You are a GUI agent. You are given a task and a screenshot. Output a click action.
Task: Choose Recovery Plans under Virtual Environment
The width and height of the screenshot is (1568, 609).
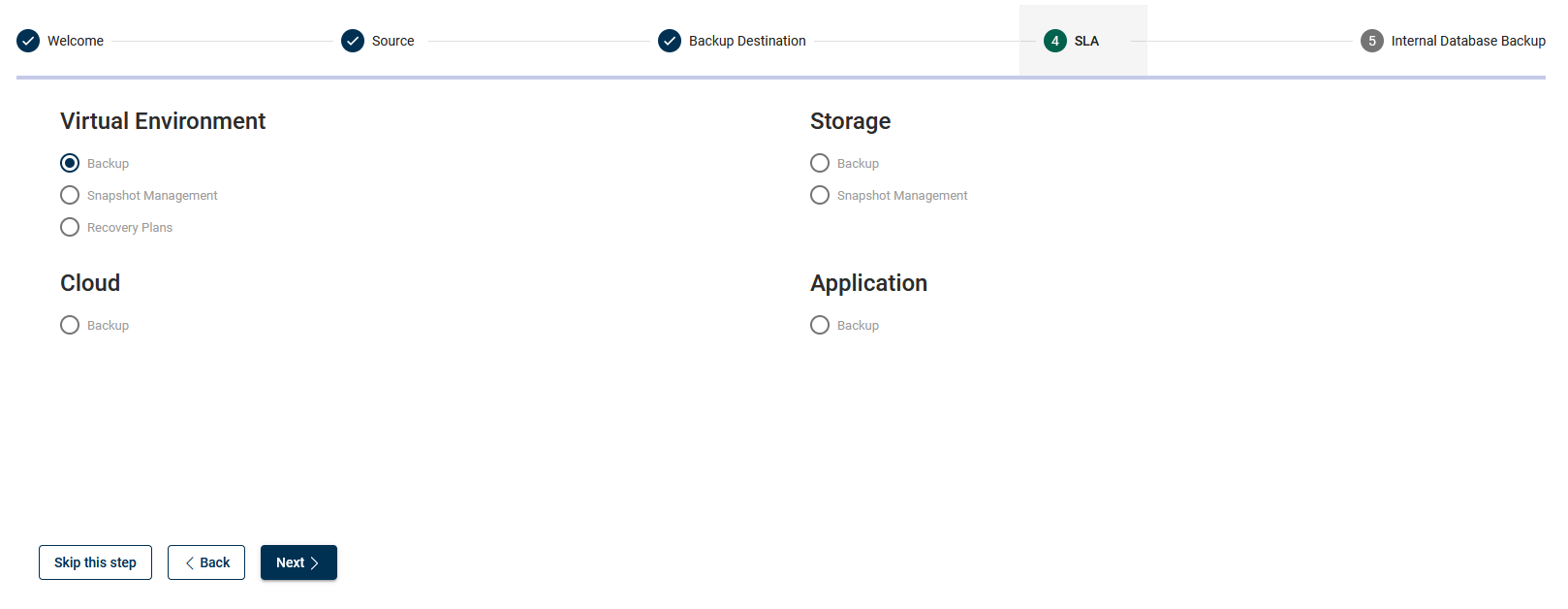(x=70, y=227)
